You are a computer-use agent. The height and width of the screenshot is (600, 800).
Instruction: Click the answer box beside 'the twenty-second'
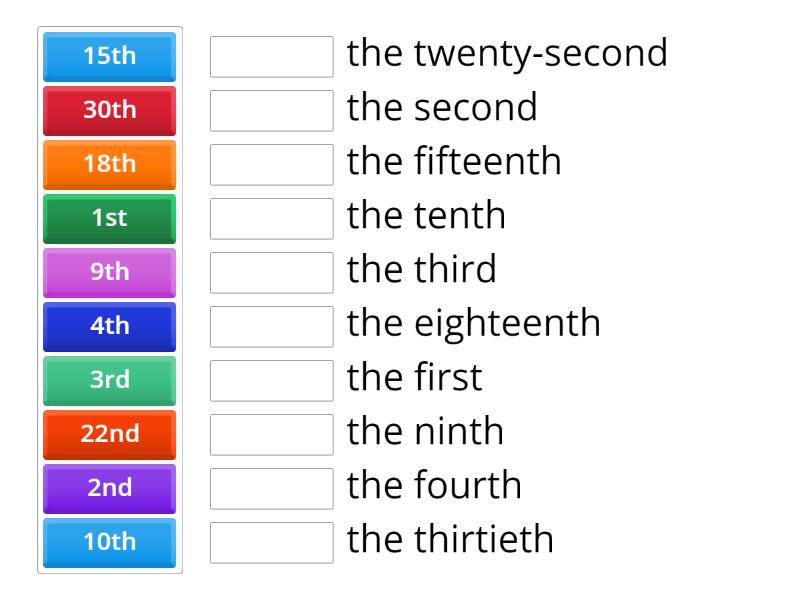tap(271, 57)
